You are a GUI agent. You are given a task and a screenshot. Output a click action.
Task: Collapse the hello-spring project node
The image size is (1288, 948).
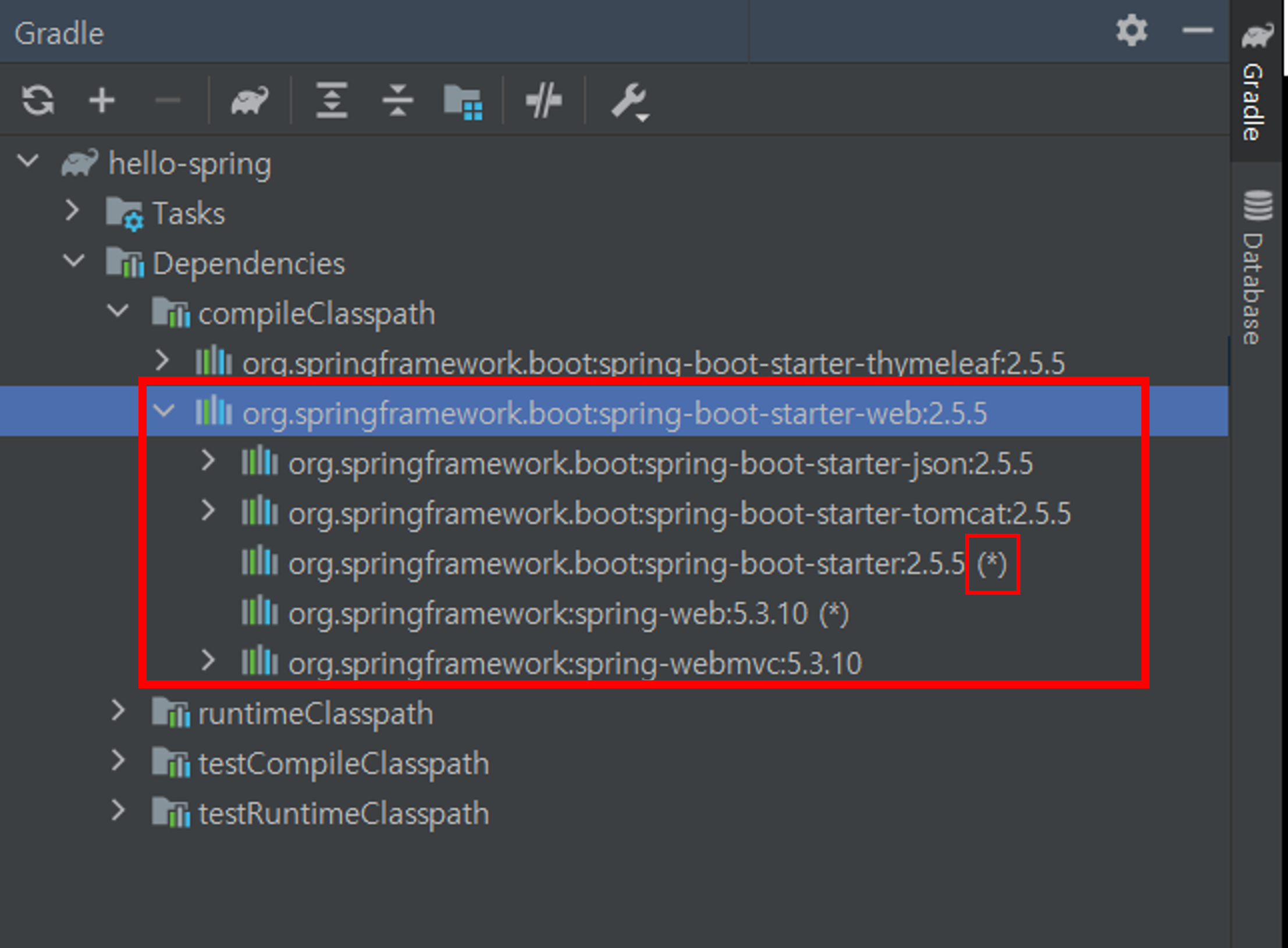pyautogui.click(x=28, y=161)
